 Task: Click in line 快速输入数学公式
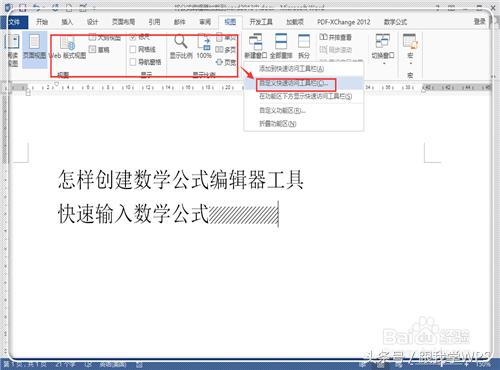coord(133,213)
